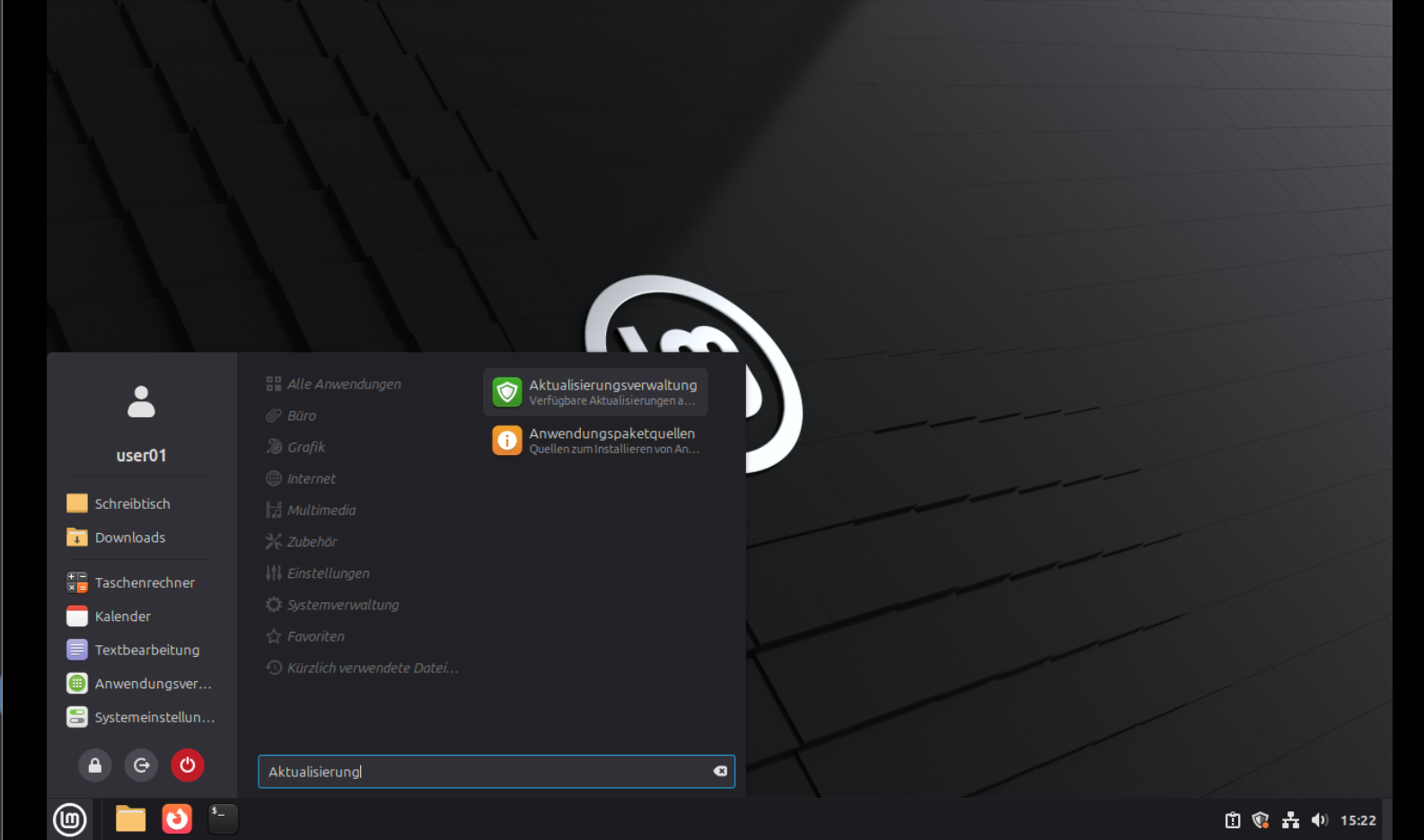
Task: Open volume control in system tray
Action: [x=1319, y=820]
